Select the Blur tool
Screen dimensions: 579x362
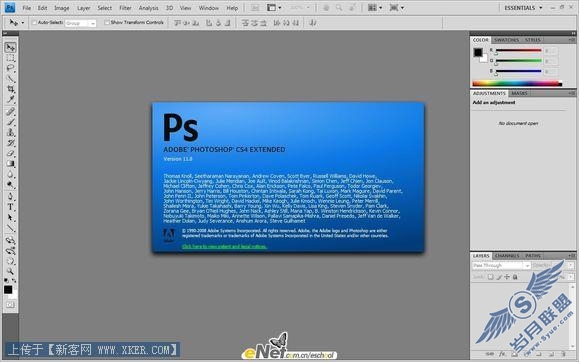(x=10, y=174)
